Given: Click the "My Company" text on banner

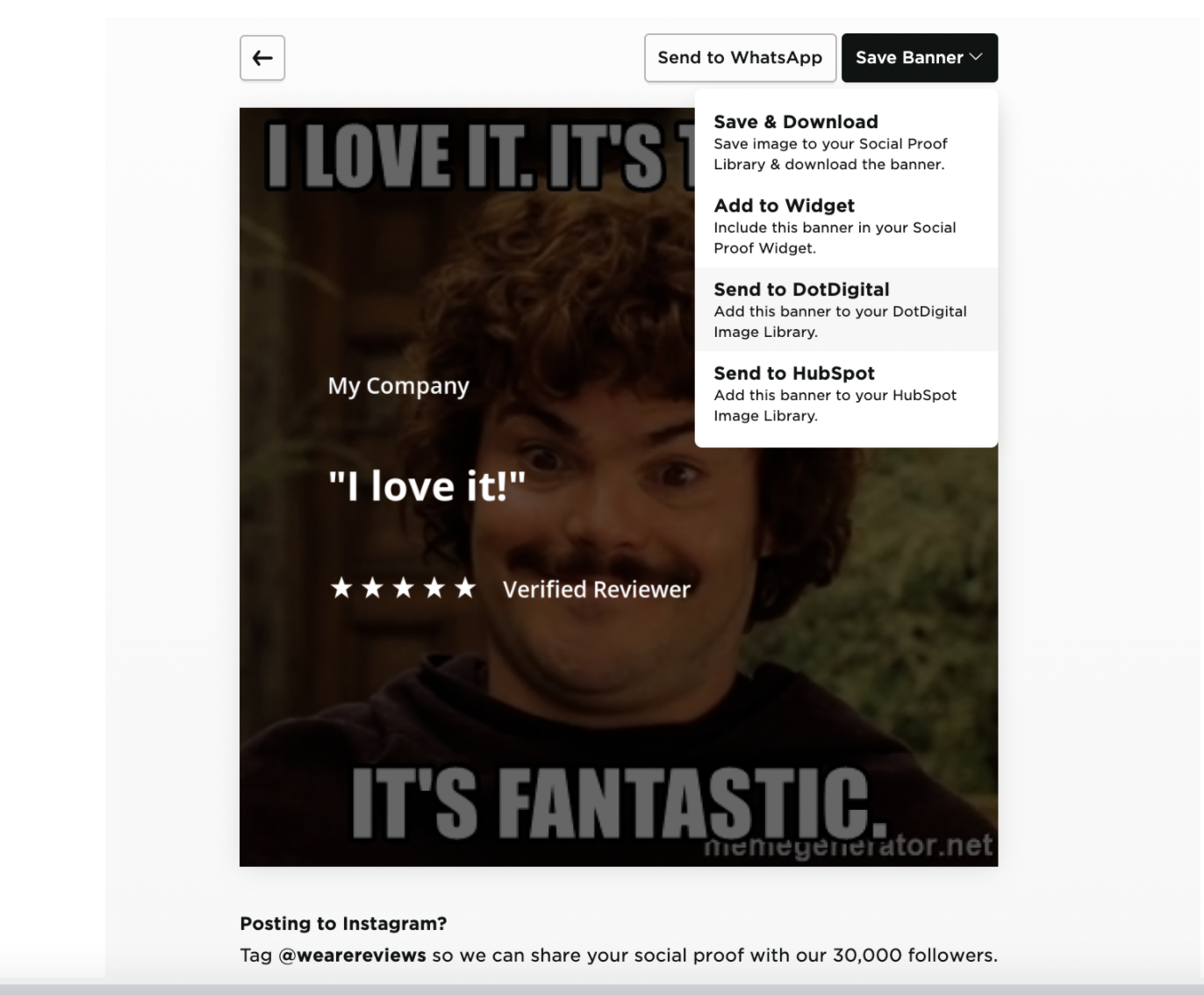Looking at the screenshot, I should [398, 386].
